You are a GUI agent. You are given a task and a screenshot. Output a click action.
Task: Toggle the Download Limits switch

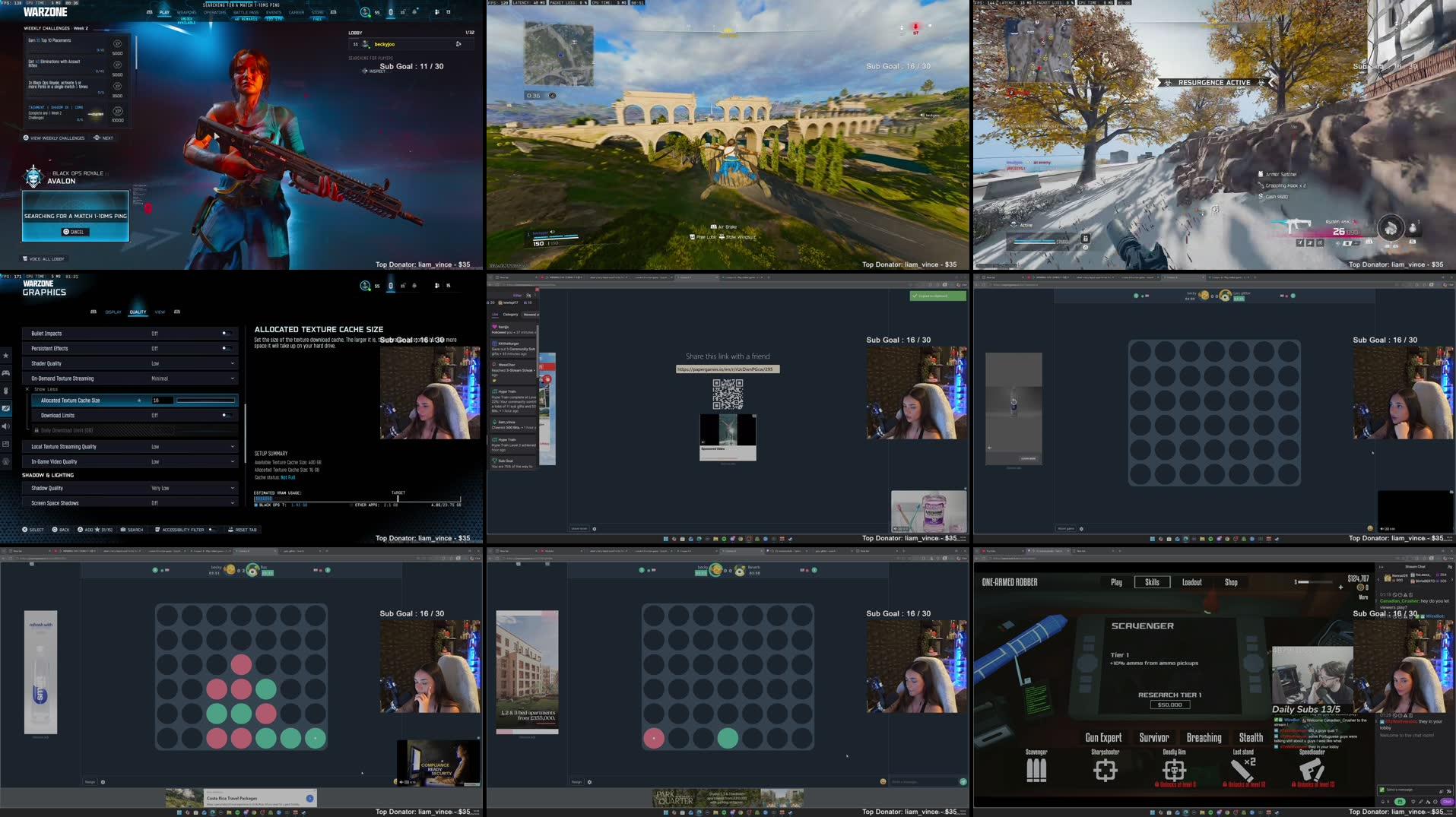tap(225, 415)
